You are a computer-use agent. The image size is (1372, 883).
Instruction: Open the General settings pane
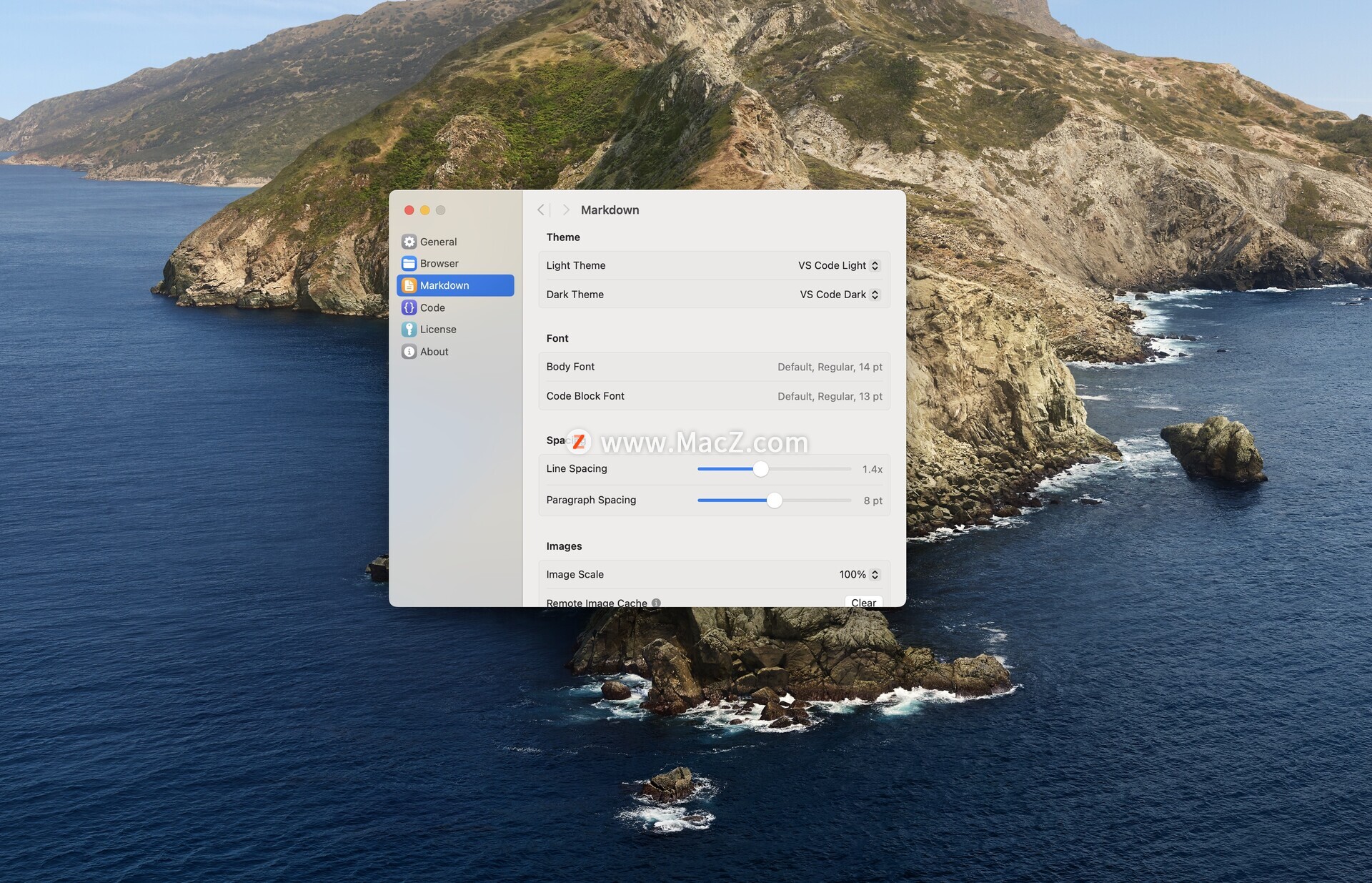(455, 242)
